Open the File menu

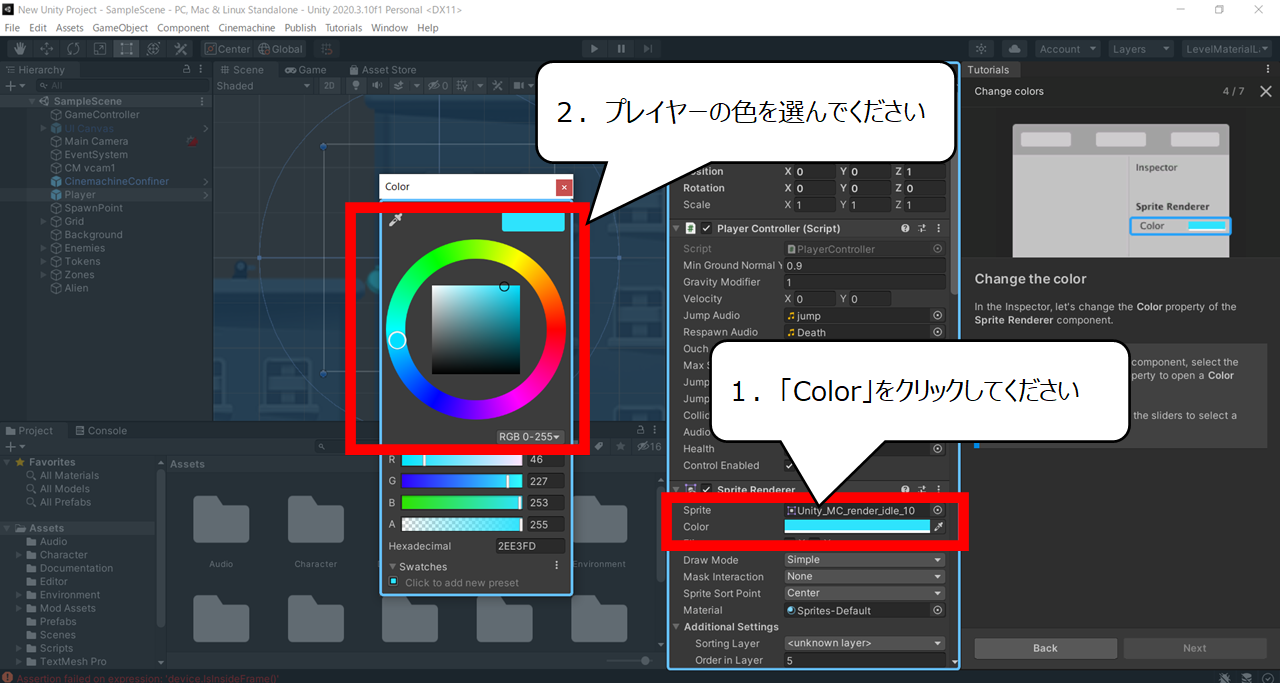(12, 28)
